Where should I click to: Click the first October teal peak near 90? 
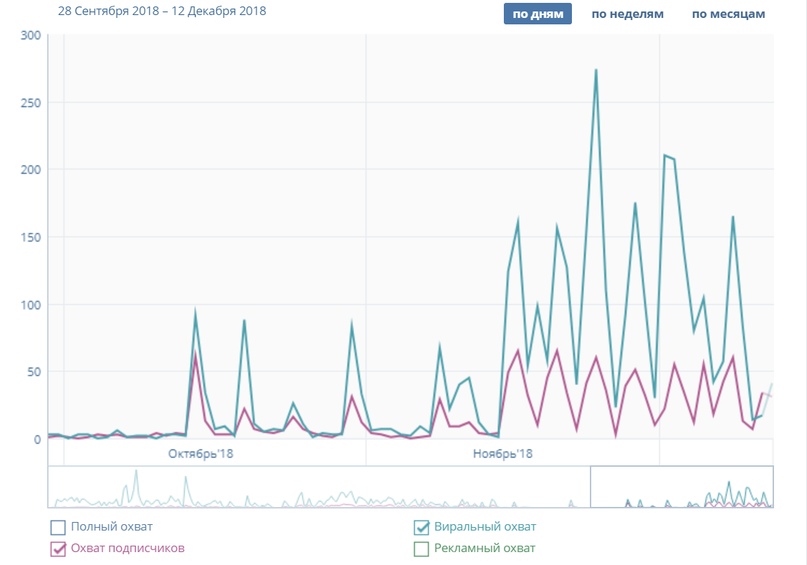pos(196,315)
